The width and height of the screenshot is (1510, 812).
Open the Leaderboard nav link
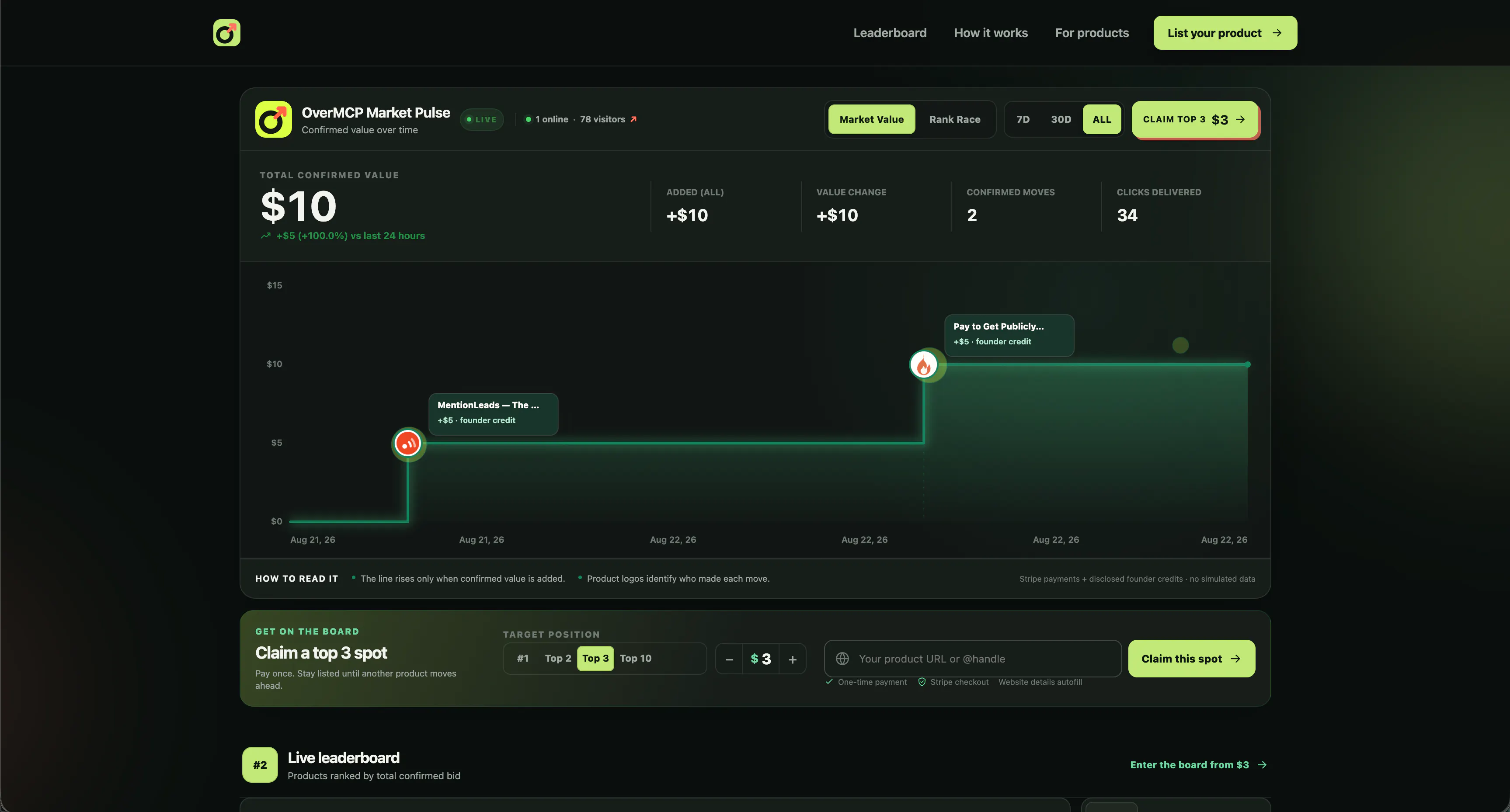coord(889,33)
